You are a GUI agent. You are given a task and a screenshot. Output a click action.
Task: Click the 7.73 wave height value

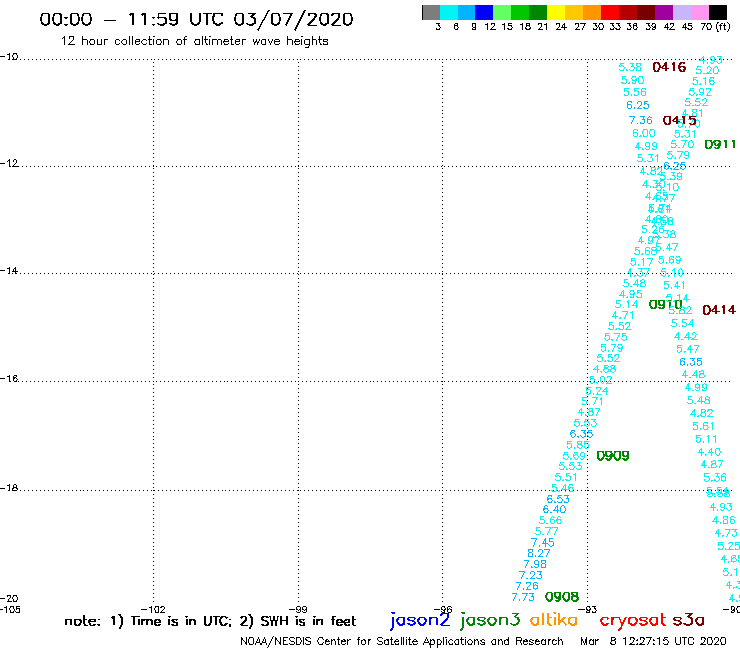click(523, 597)
